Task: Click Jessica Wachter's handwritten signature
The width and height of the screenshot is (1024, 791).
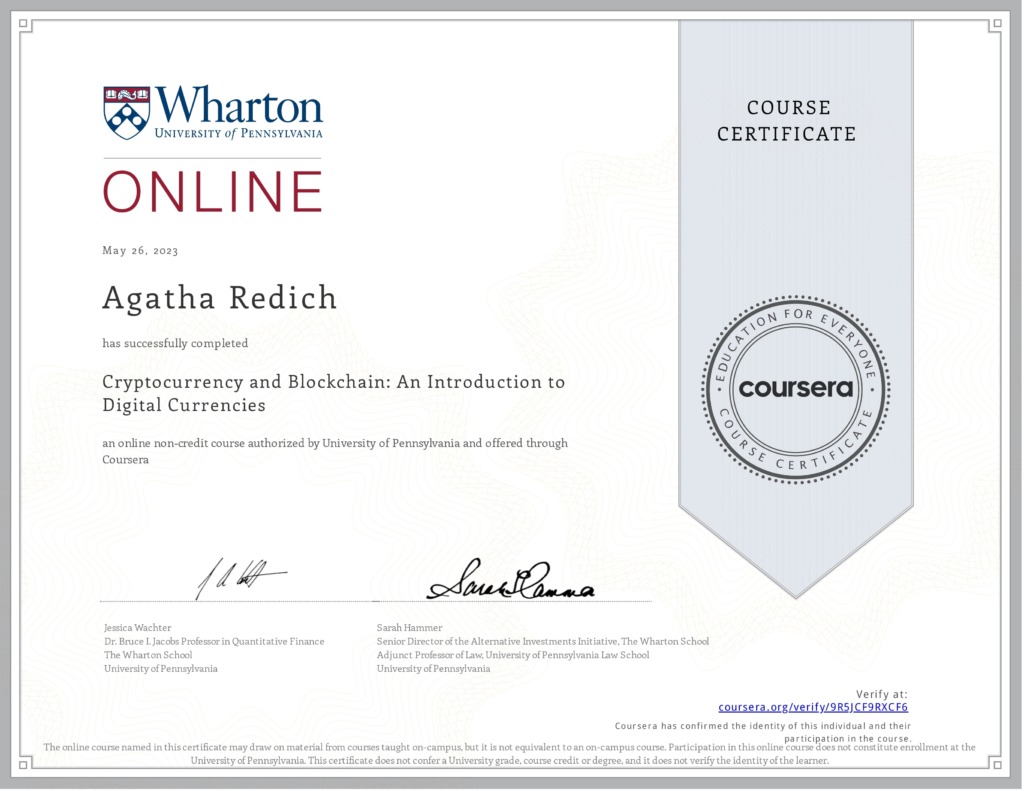Action: 240,578
